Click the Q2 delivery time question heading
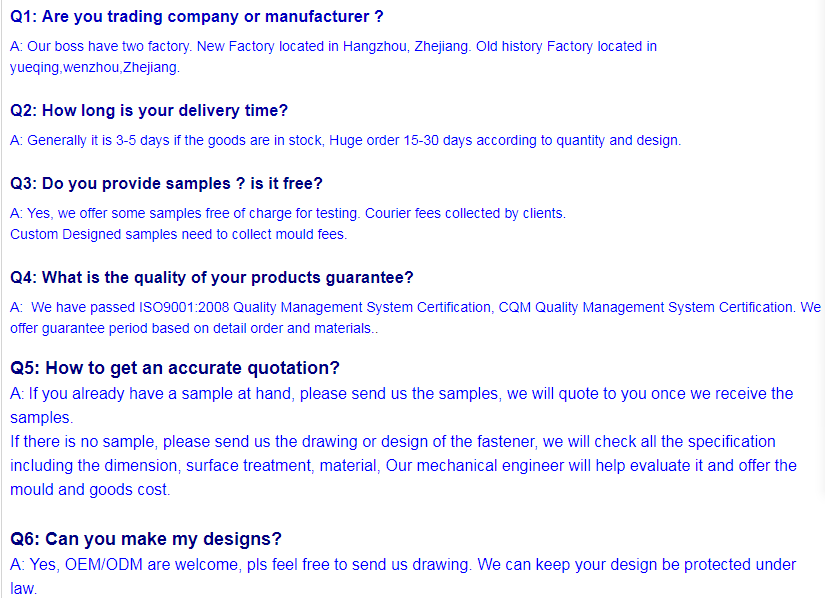The image size is (825, 598). pyautogui.click(x=149, y=110)
